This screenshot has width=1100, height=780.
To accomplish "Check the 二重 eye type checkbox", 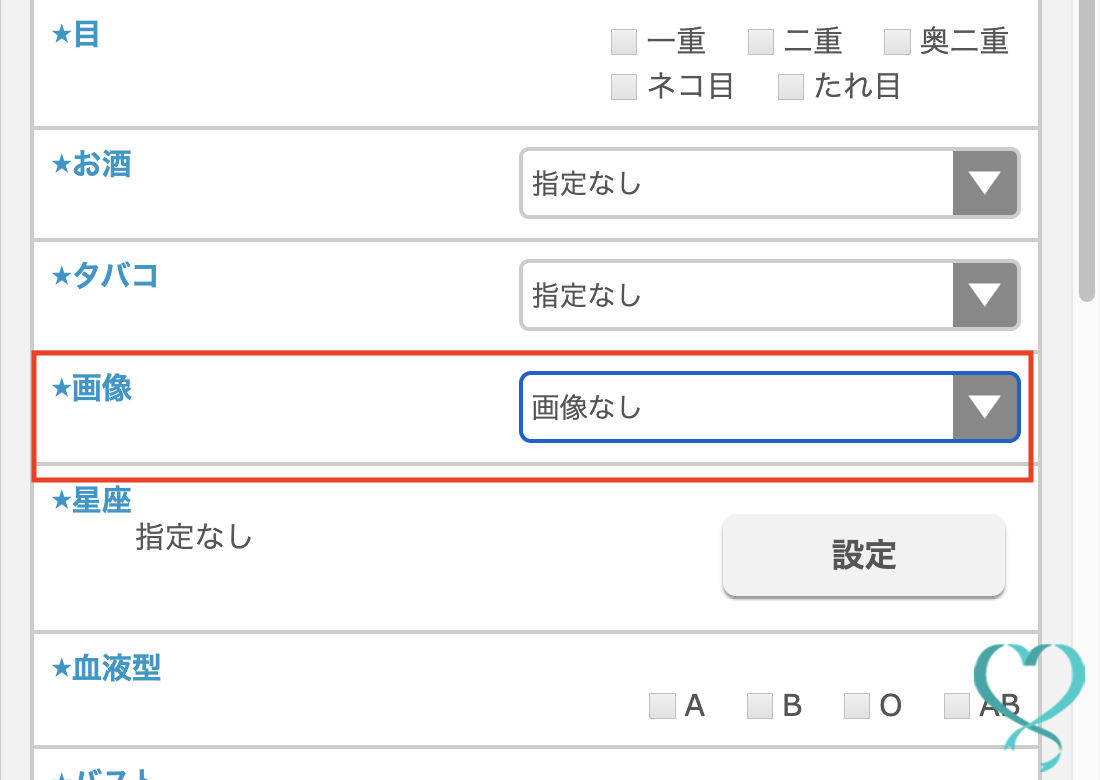I will [x=760, y=42].
